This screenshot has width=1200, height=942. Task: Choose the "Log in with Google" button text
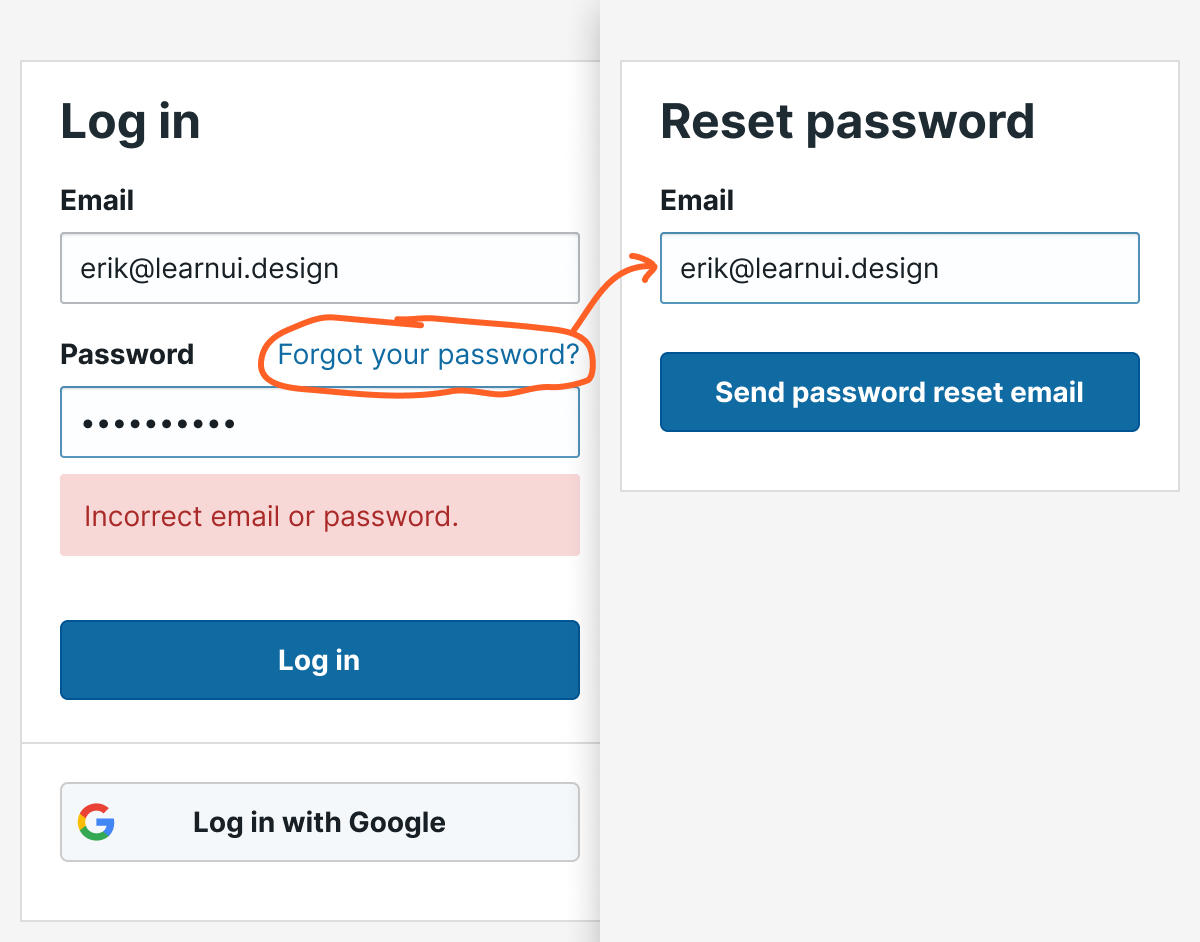click(319, 822)
